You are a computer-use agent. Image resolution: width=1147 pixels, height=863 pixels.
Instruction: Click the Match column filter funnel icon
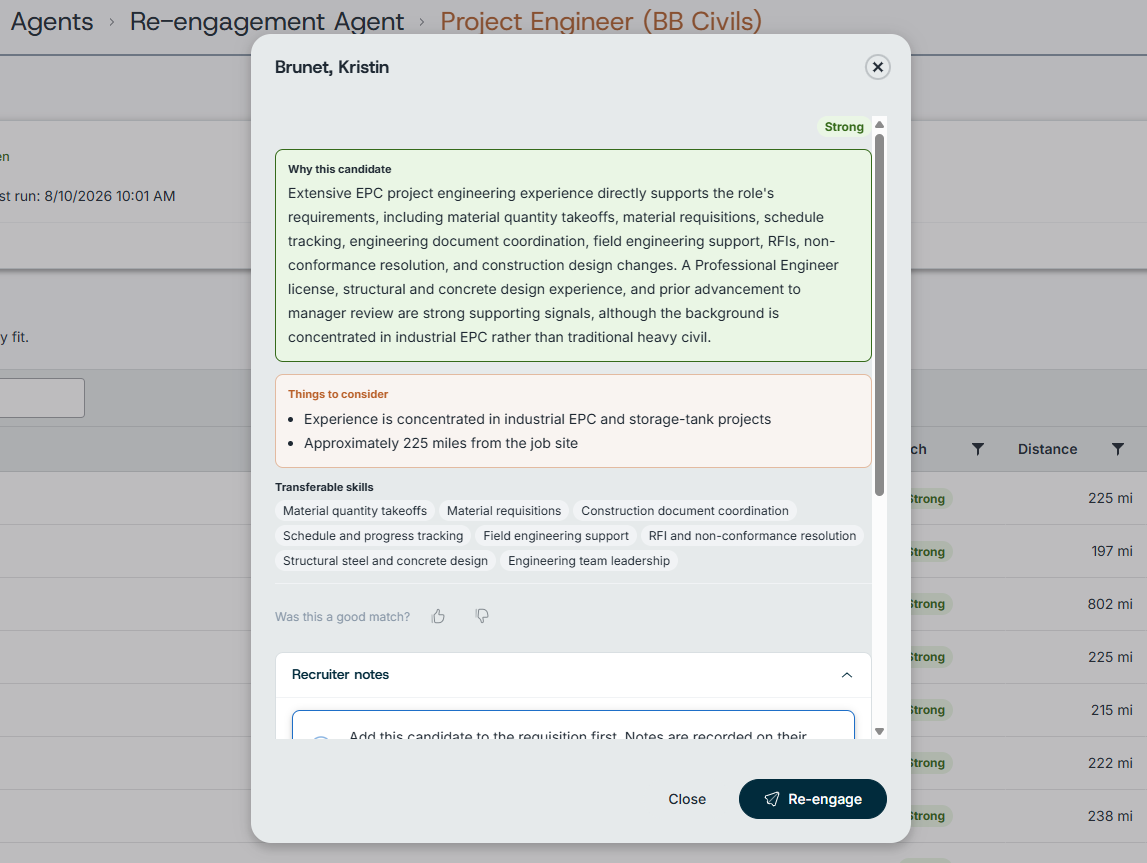(977, 449)
